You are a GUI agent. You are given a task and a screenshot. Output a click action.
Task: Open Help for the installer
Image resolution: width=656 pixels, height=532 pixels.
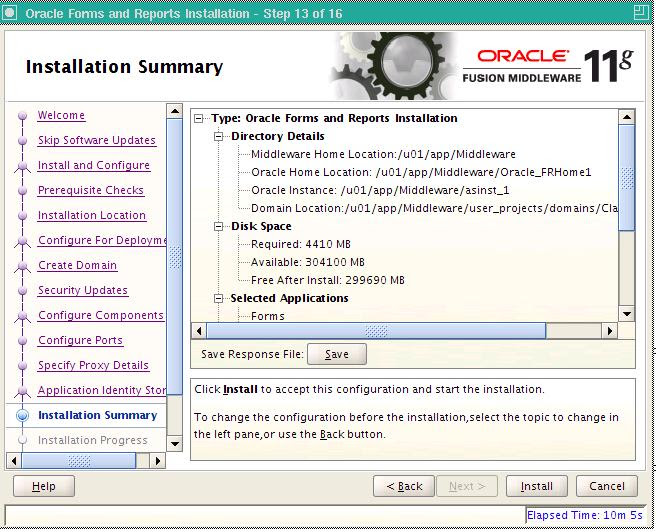pyautogui.click(x=44, y=486)
